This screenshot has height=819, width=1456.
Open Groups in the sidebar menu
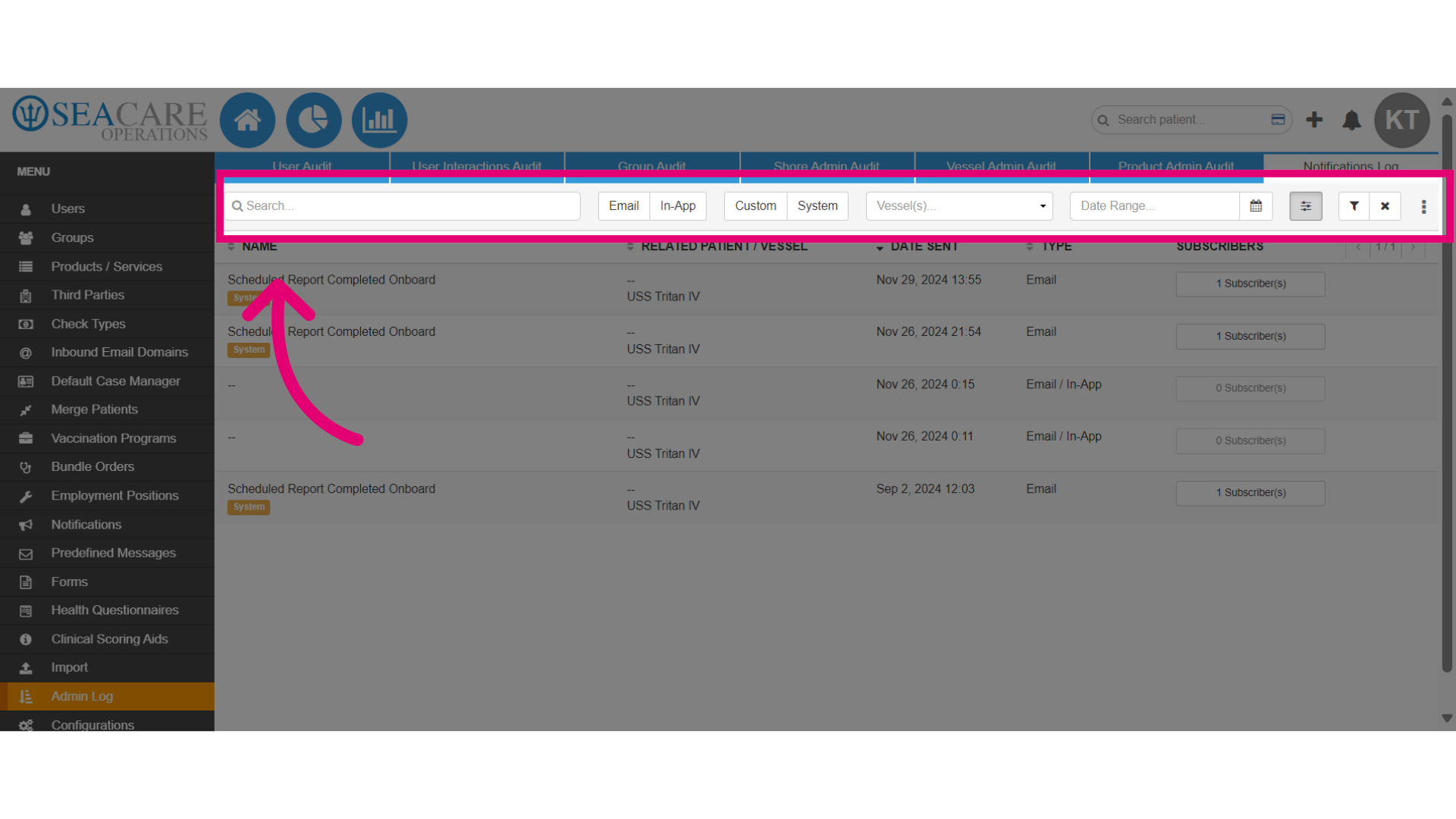pos(107,237)
